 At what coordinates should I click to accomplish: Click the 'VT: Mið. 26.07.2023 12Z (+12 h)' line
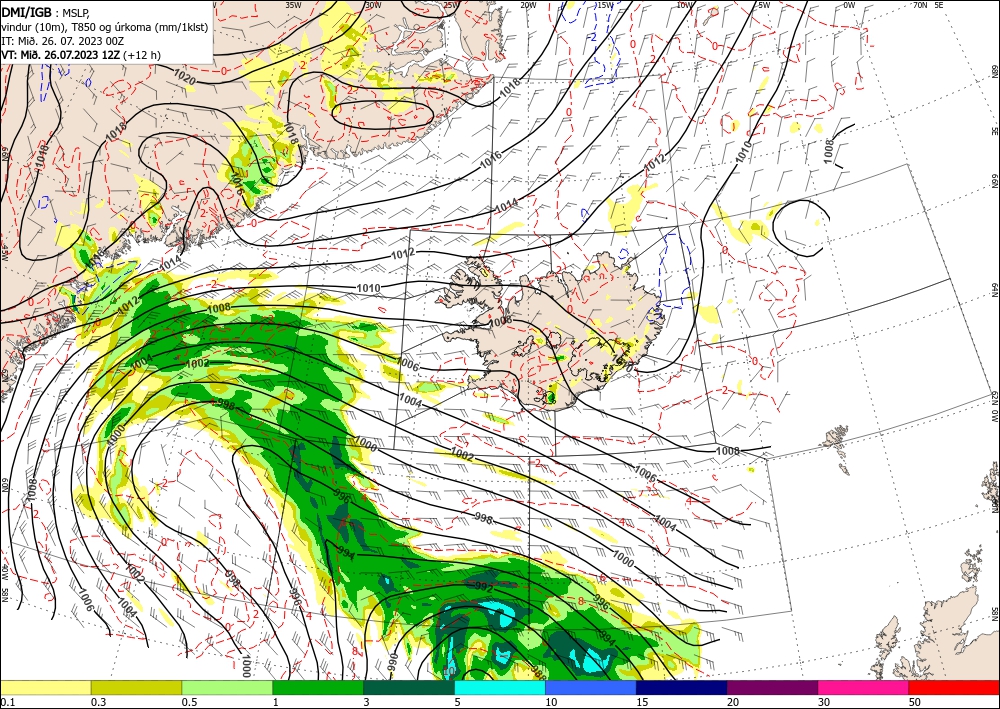tap(81, 55)
